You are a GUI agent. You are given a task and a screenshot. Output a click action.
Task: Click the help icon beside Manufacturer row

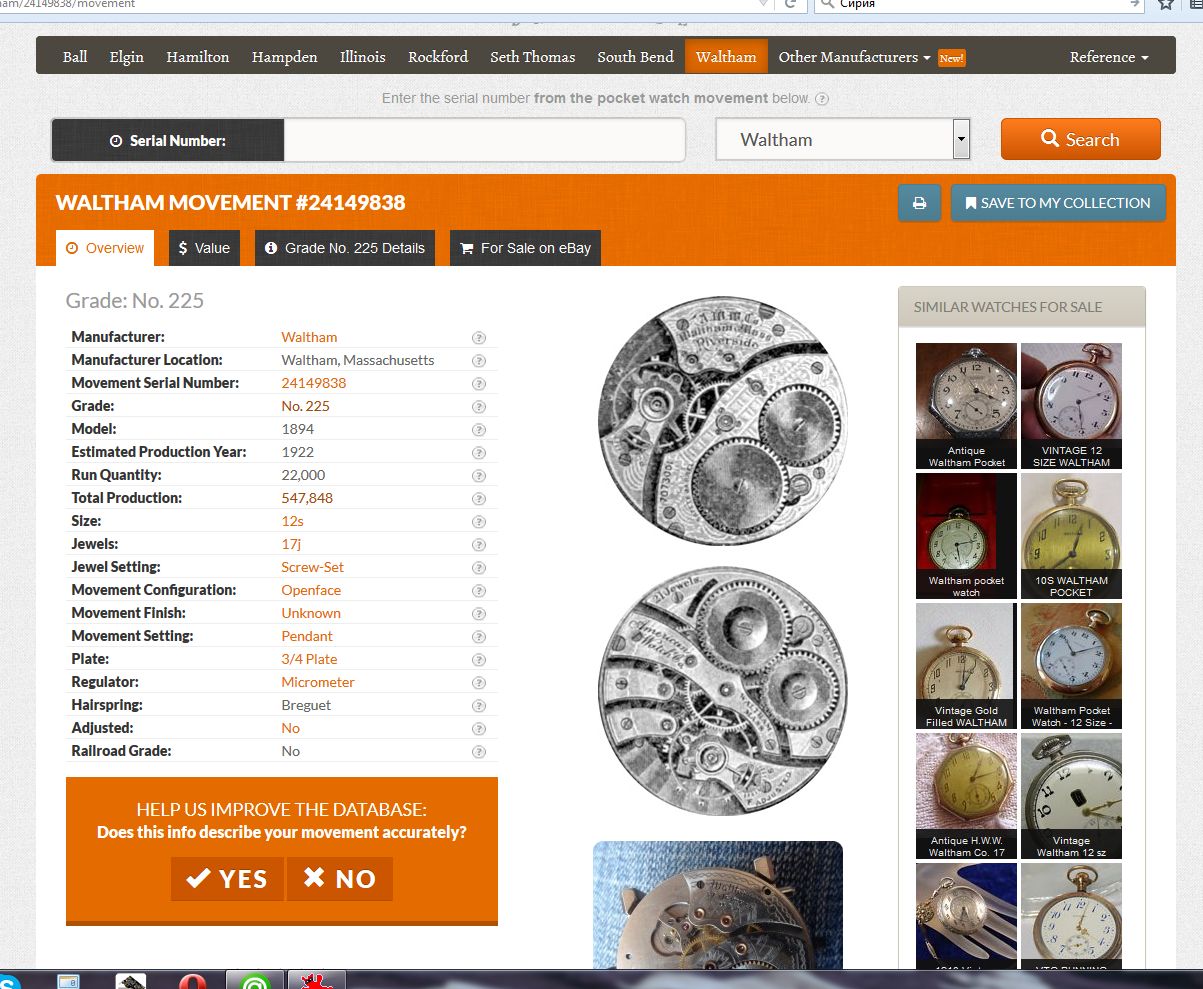(x=479, y=338)
